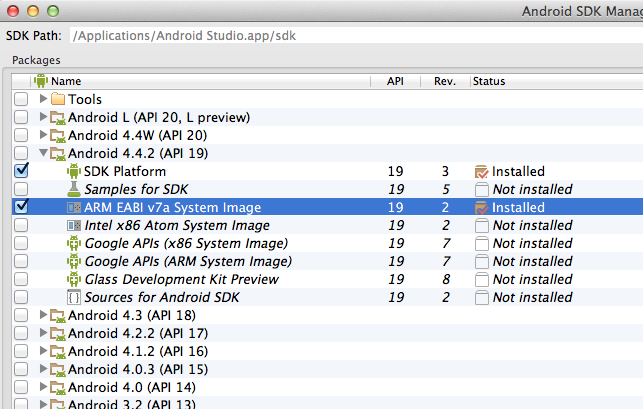643x409 pixels.
Task: Click the Android L package folder icon
Action: click(x=58, y=118)
